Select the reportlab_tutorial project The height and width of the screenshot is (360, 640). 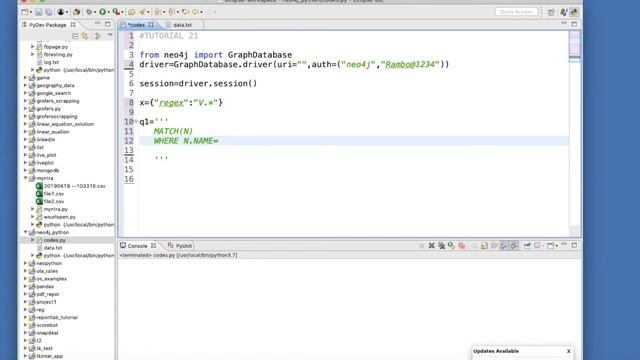tap(57, 318)
